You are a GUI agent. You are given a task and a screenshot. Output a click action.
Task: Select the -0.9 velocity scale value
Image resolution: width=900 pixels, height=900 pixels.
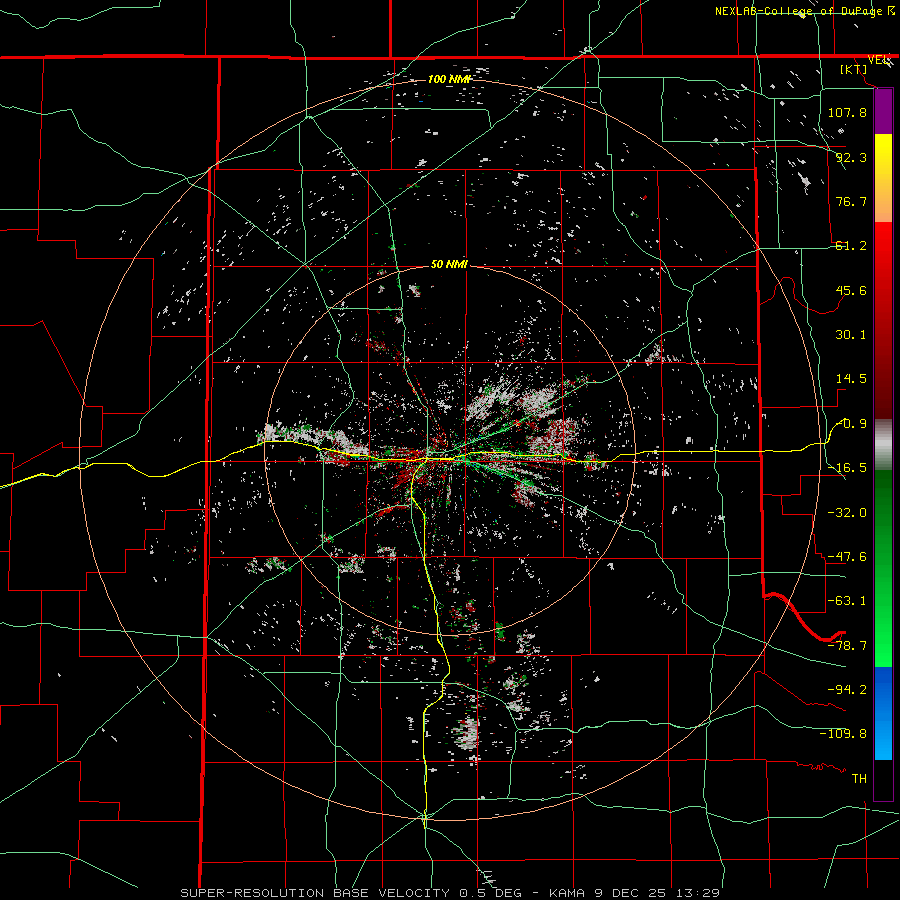click(x=851, y=424)
